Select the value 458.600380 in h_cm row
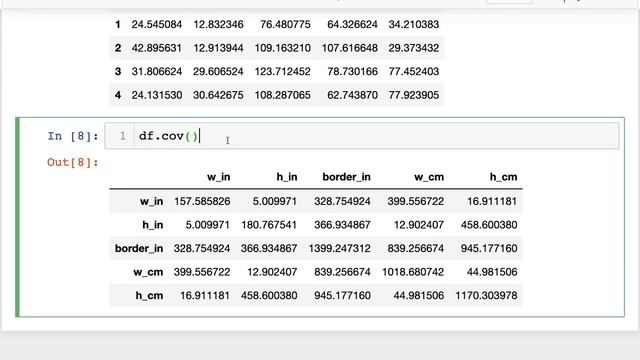 (269, 296)
